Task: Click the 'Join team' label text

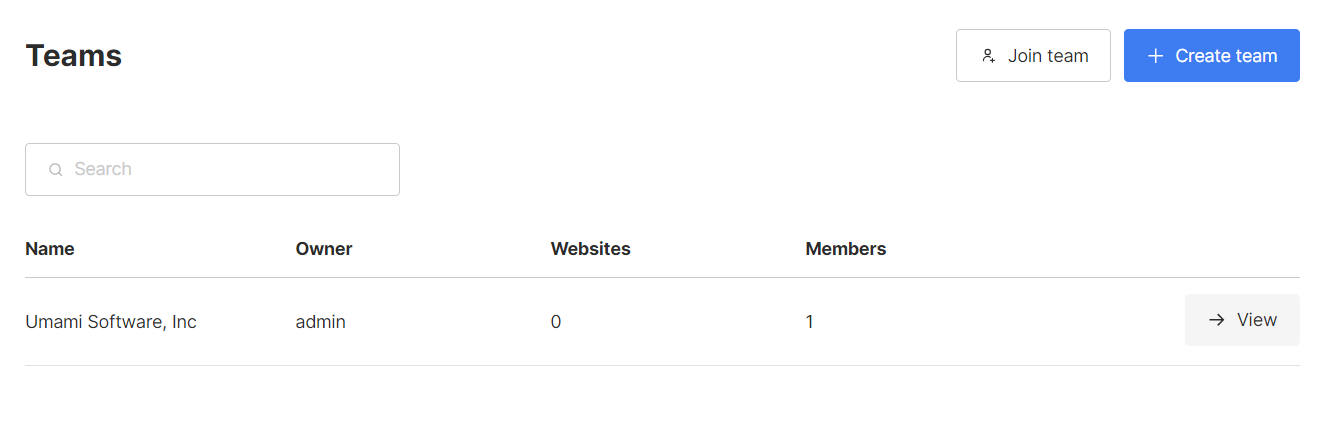Action: coord(1048,56)
